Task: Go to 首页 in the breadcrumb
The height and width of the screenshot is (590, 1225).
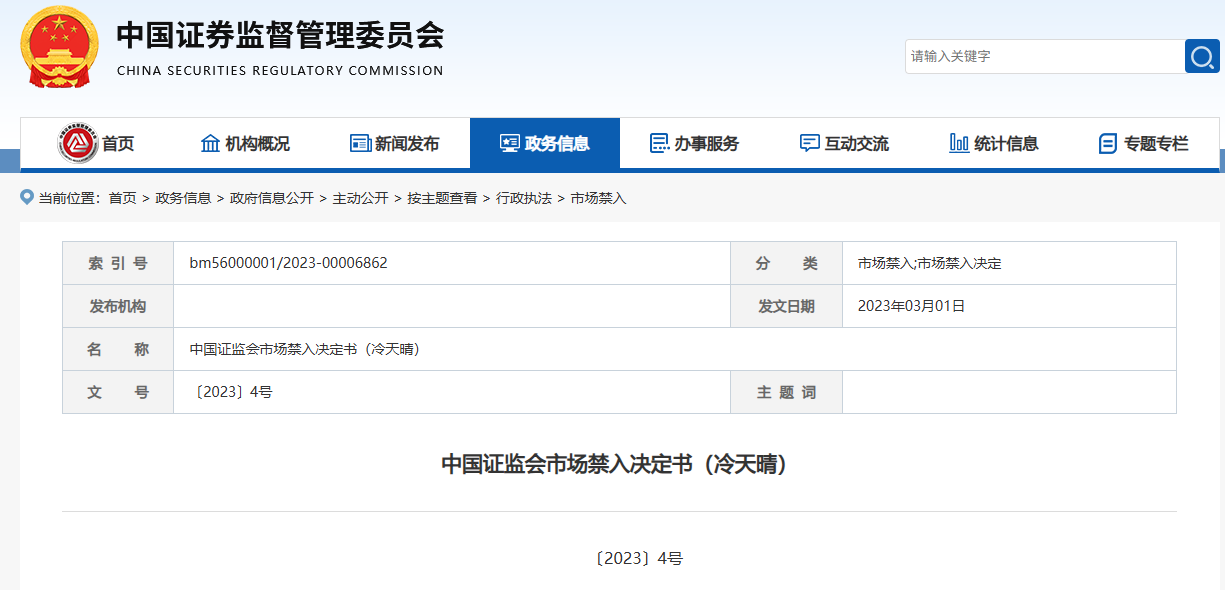Action: [122, 199]
